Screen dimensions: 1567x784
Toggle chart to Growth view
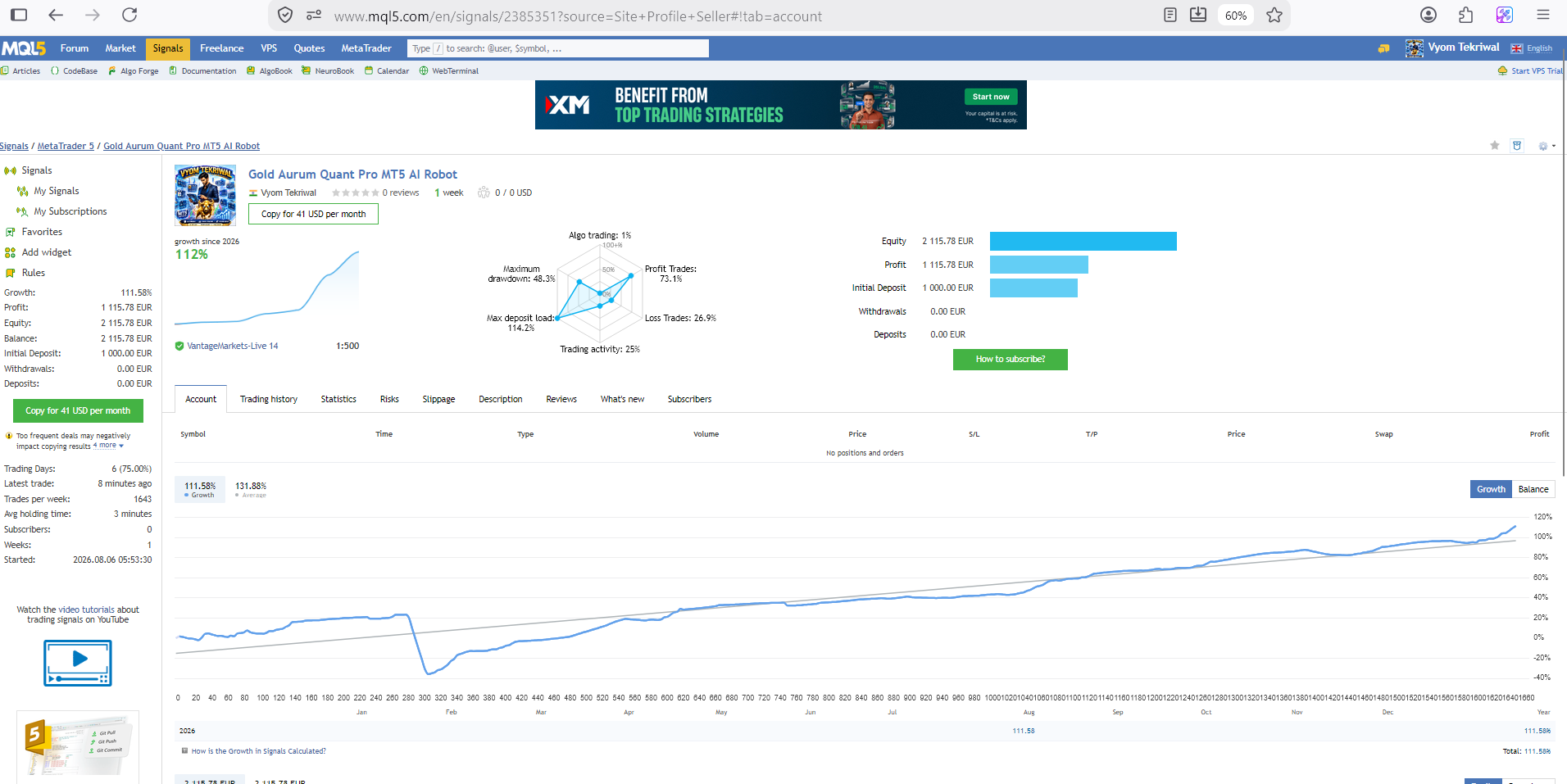coord(1491,489)
